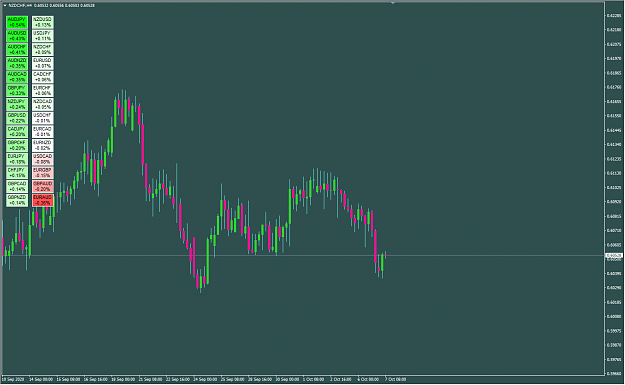Viewport: 625px width, 385px height.
Task: Select the AUDUSD +0.43% tile
Action: coord(17,36)
